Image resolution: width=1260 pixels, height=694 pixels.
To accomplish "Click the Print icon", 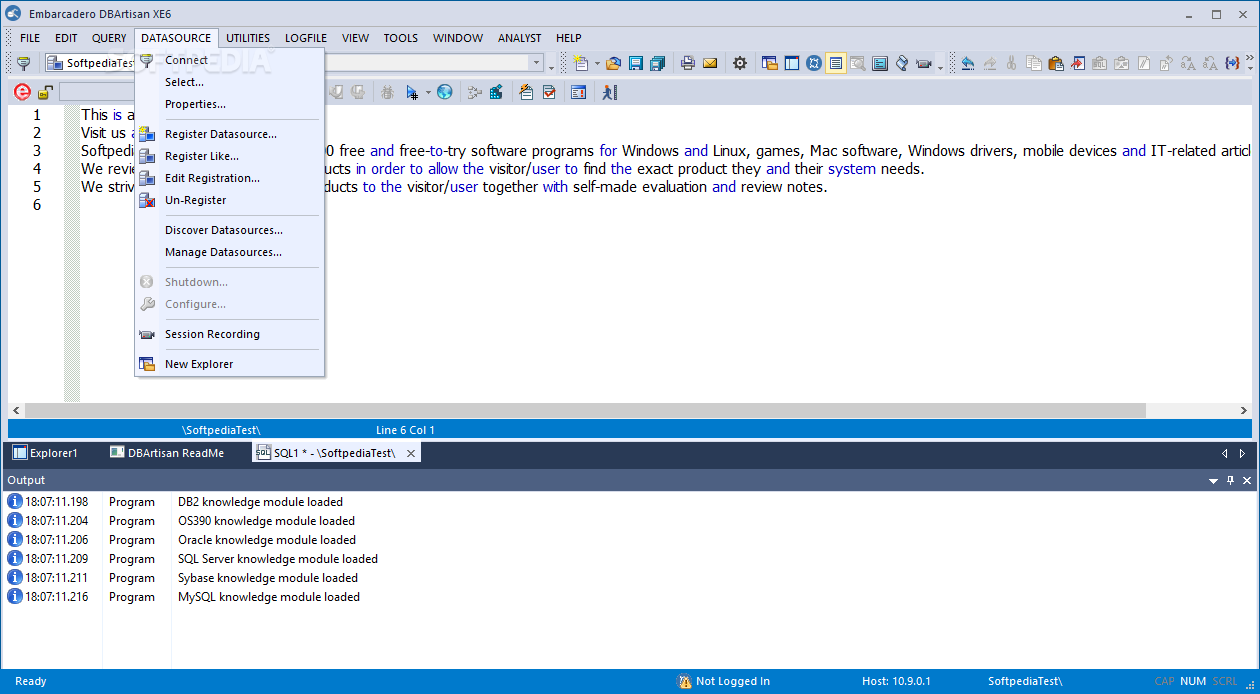I will 688,63.
